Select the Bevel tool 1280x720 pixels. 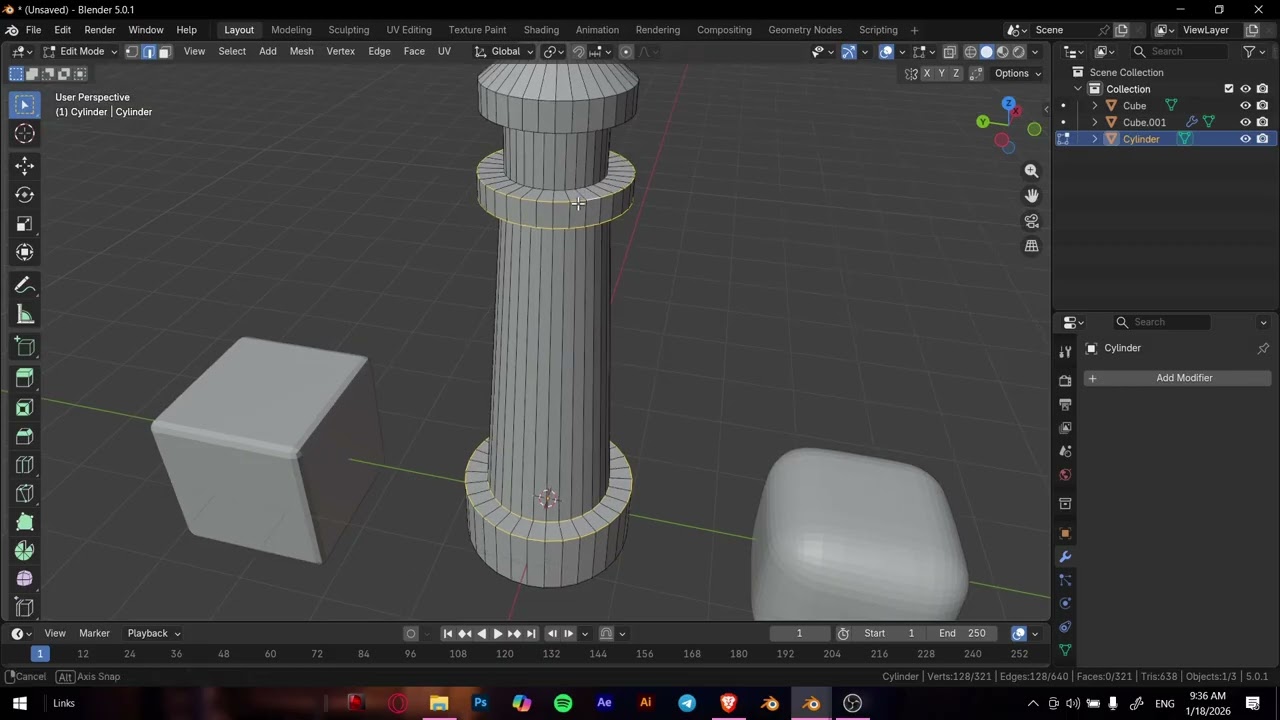(x=25, y=436)
